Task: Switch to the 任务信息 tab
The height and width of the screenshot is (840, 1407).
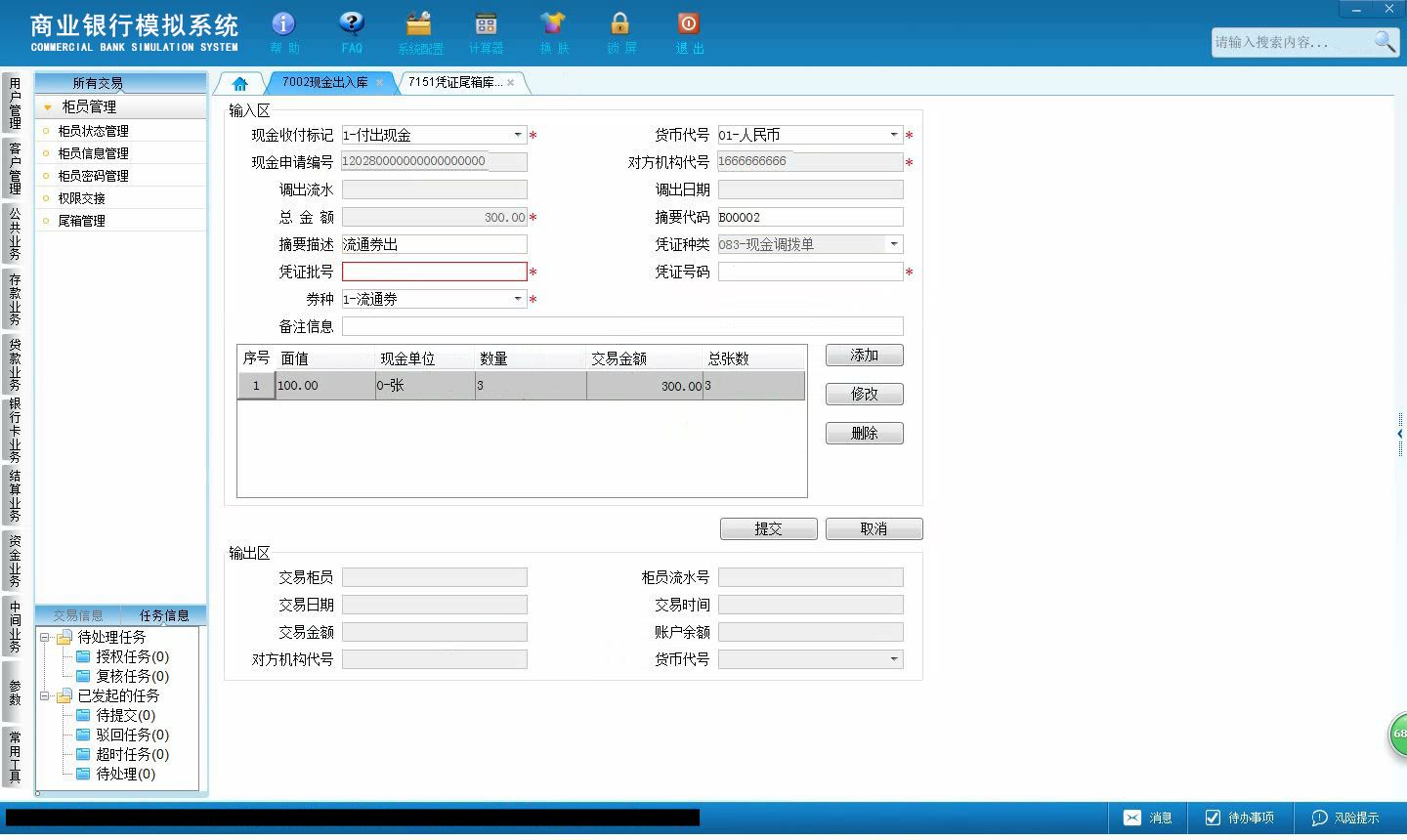Action: tap(163, 615)
